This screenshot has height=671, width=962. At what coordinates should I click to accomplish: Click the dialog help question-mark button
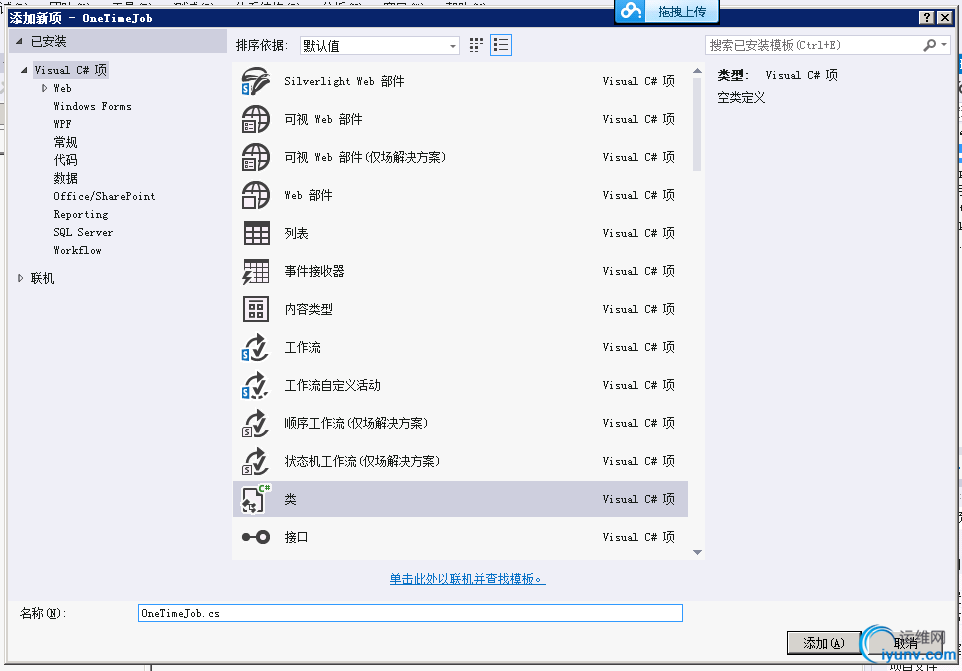coord(927,18)
